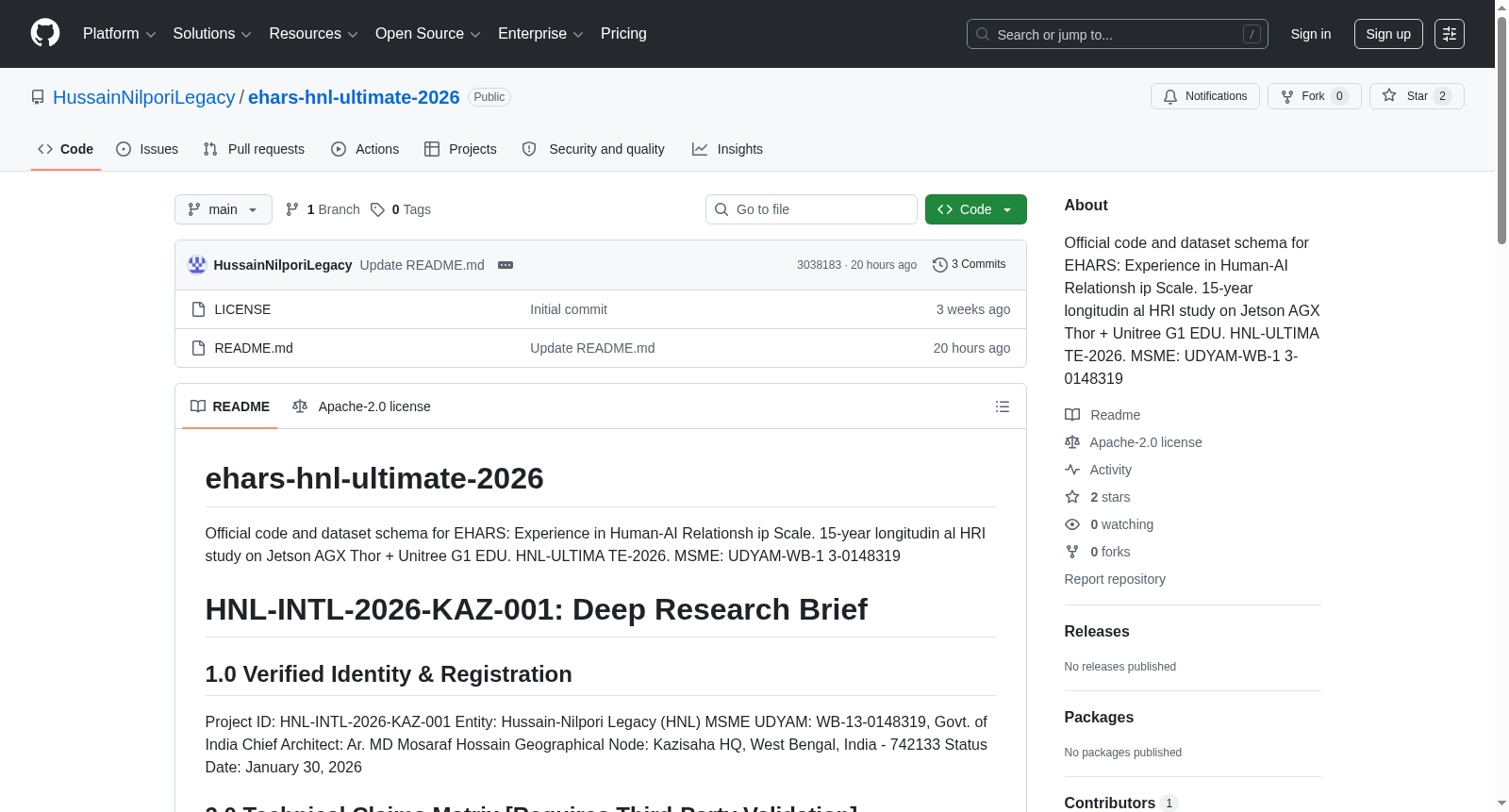The width and height of the screenshot is (1509, 812).
Task: Click the license scale icon in About
Action: tap(1072, 442)
